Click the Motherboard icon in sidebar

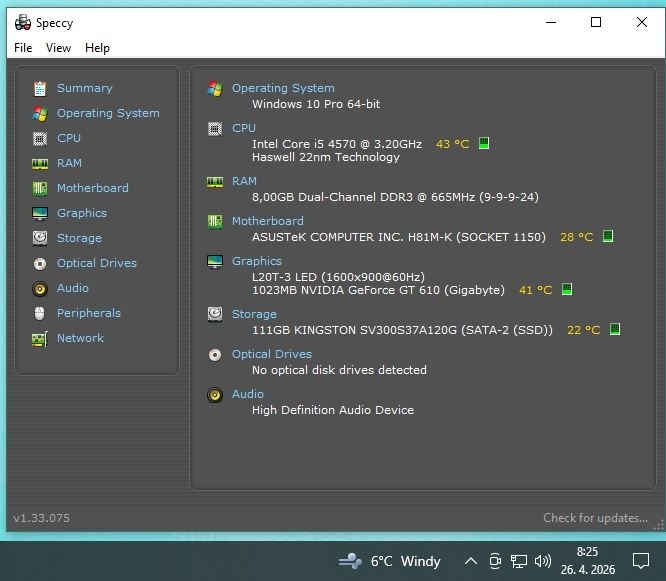[x=40, y=188]
